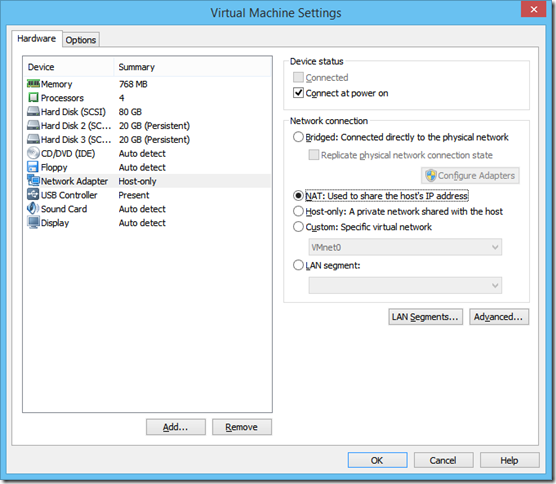Click the Floppy drive icon
This screenshot has height=484, width=556.
pyautogui.click(x=33, y=167)
